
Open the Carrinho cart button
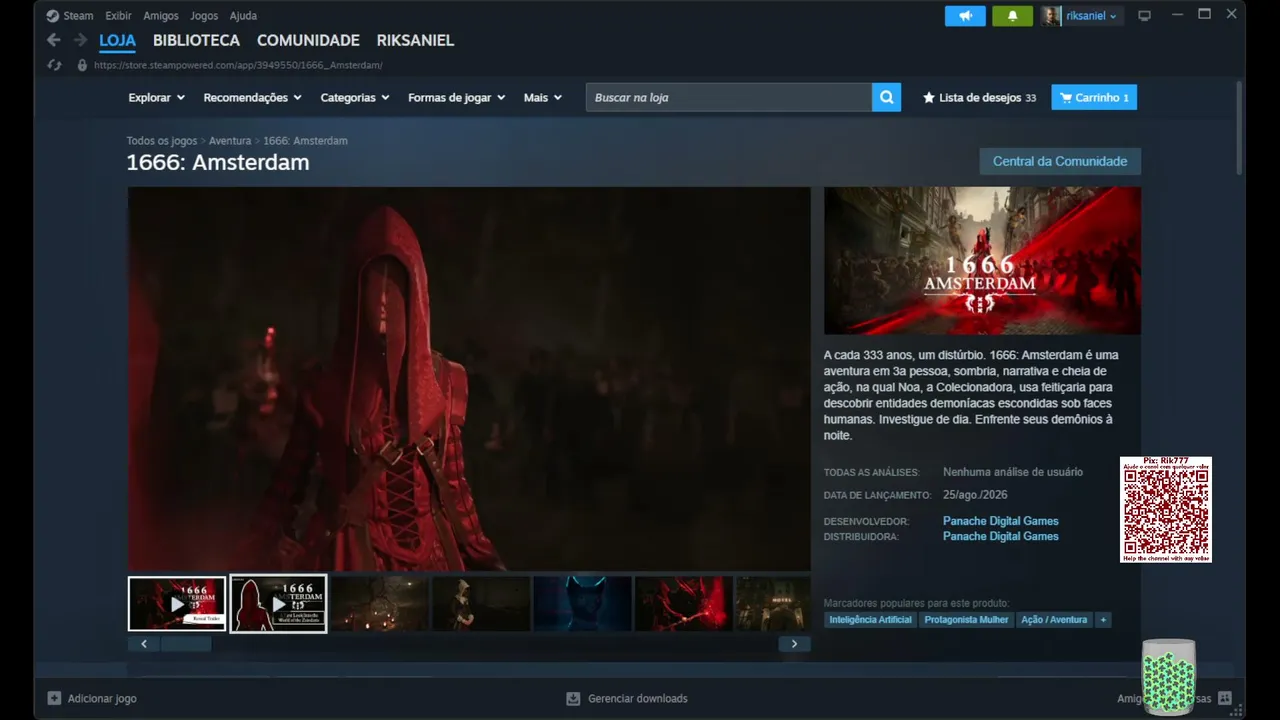(1094, 97)
